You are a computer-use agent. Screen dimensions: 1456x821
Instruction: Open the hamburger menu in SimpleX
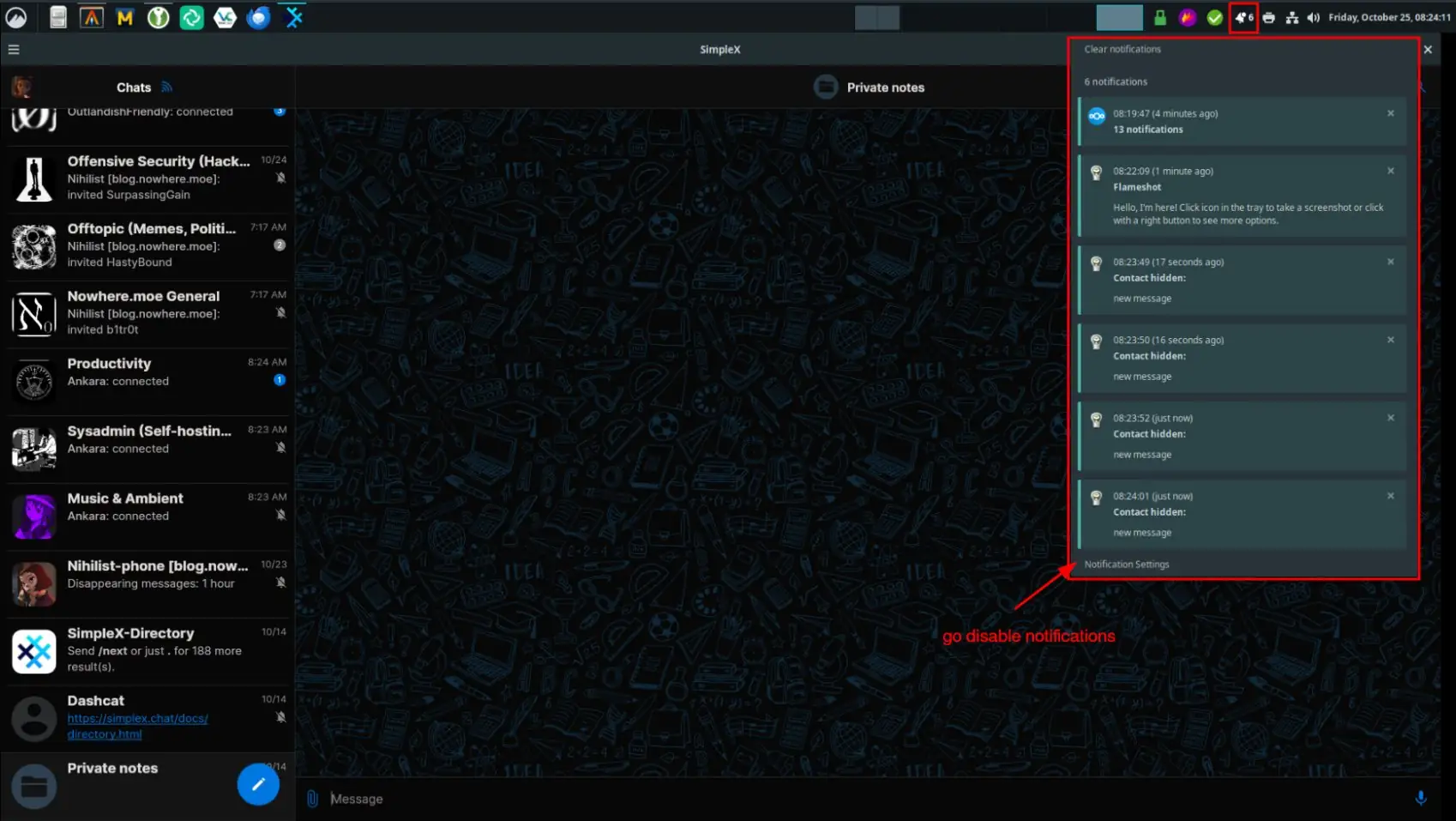[14, 50]
